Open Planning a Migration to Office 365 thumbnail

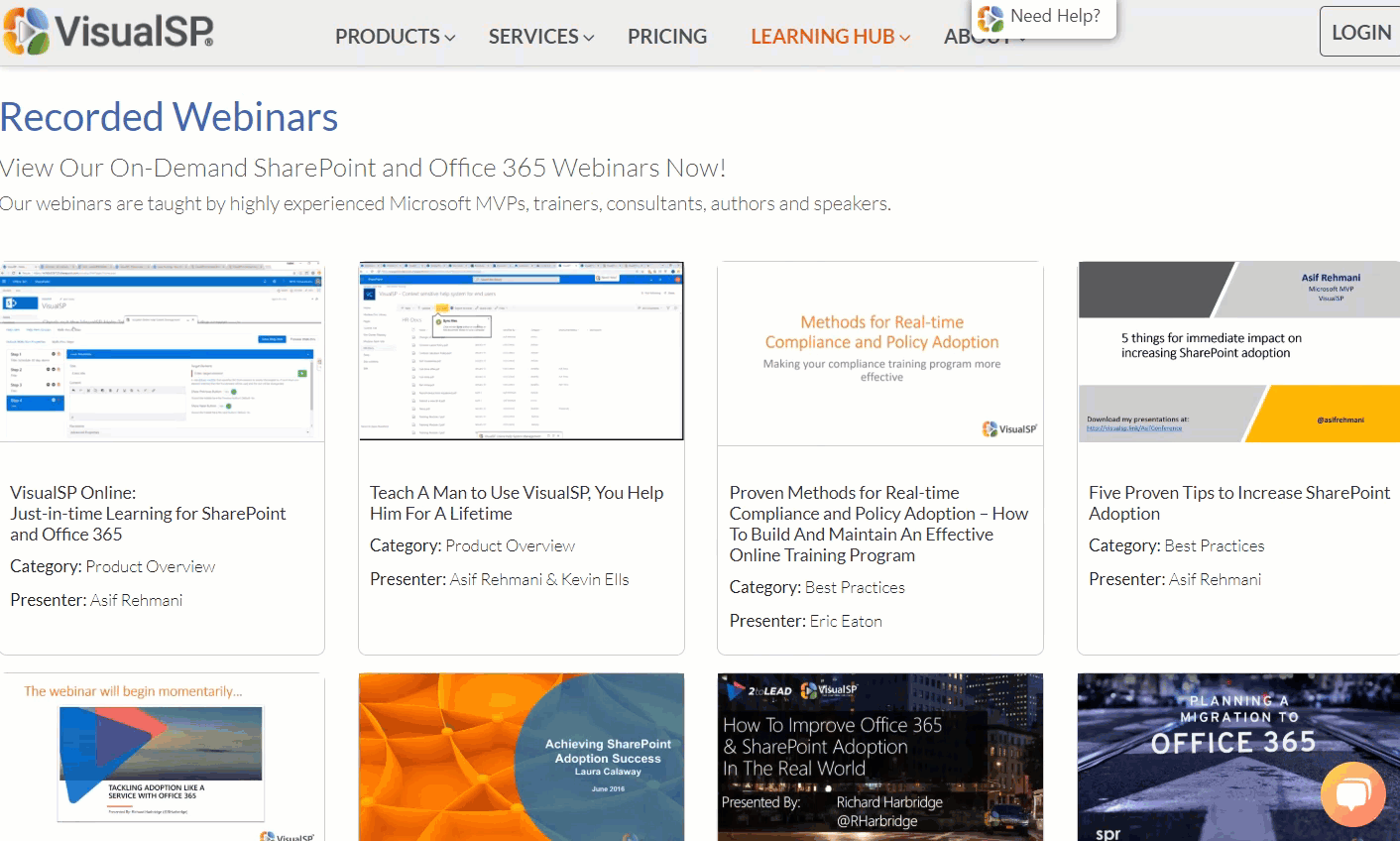point(1239,758)
